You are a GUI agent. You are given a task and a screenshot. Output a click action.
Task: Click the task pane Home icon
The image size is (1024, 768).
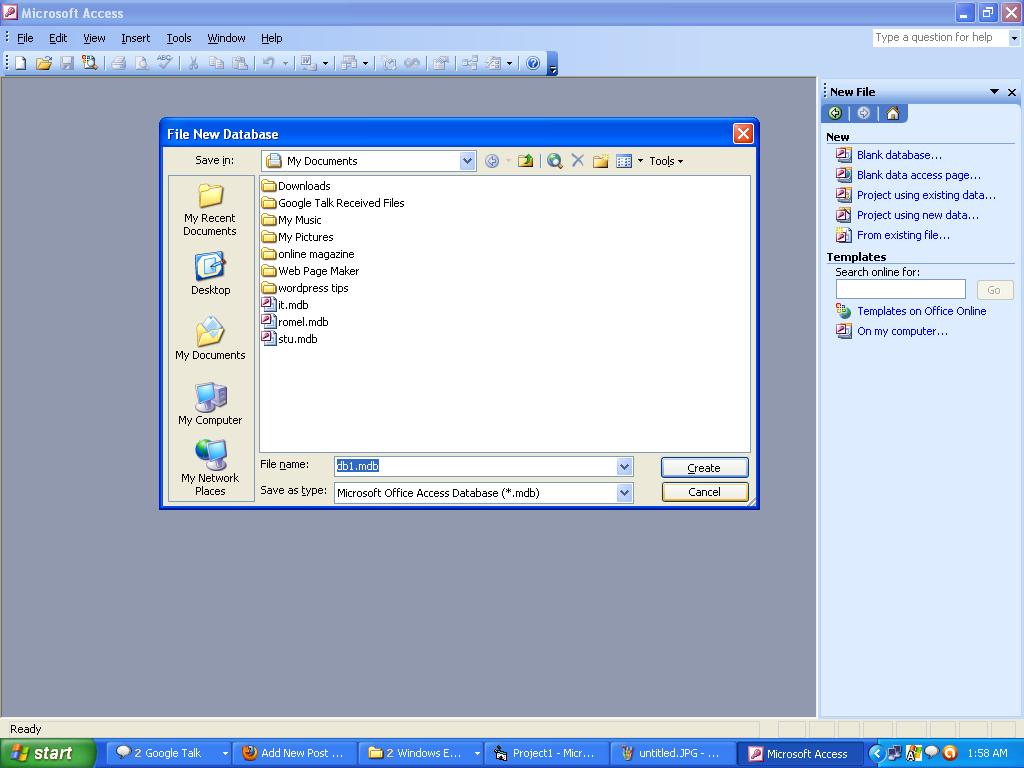(x=893, y=113)
